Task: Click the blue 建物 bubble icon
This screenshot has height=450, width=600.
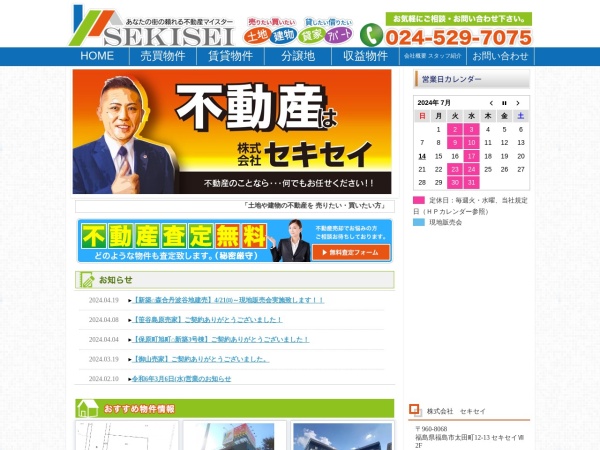Action: point(284,36)
